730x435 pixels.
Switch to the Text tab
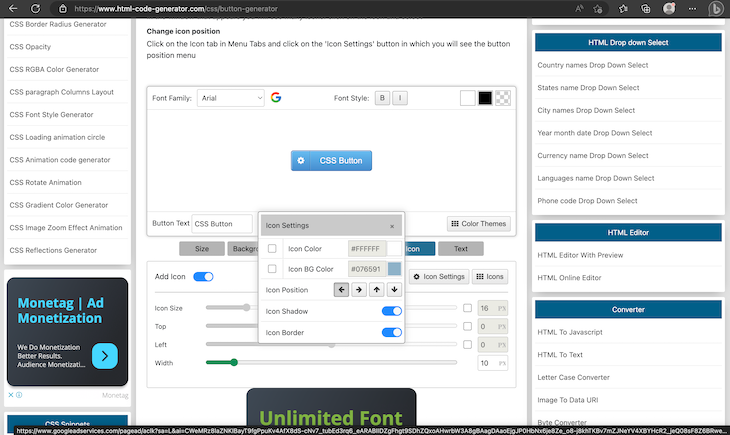[460, 248]
